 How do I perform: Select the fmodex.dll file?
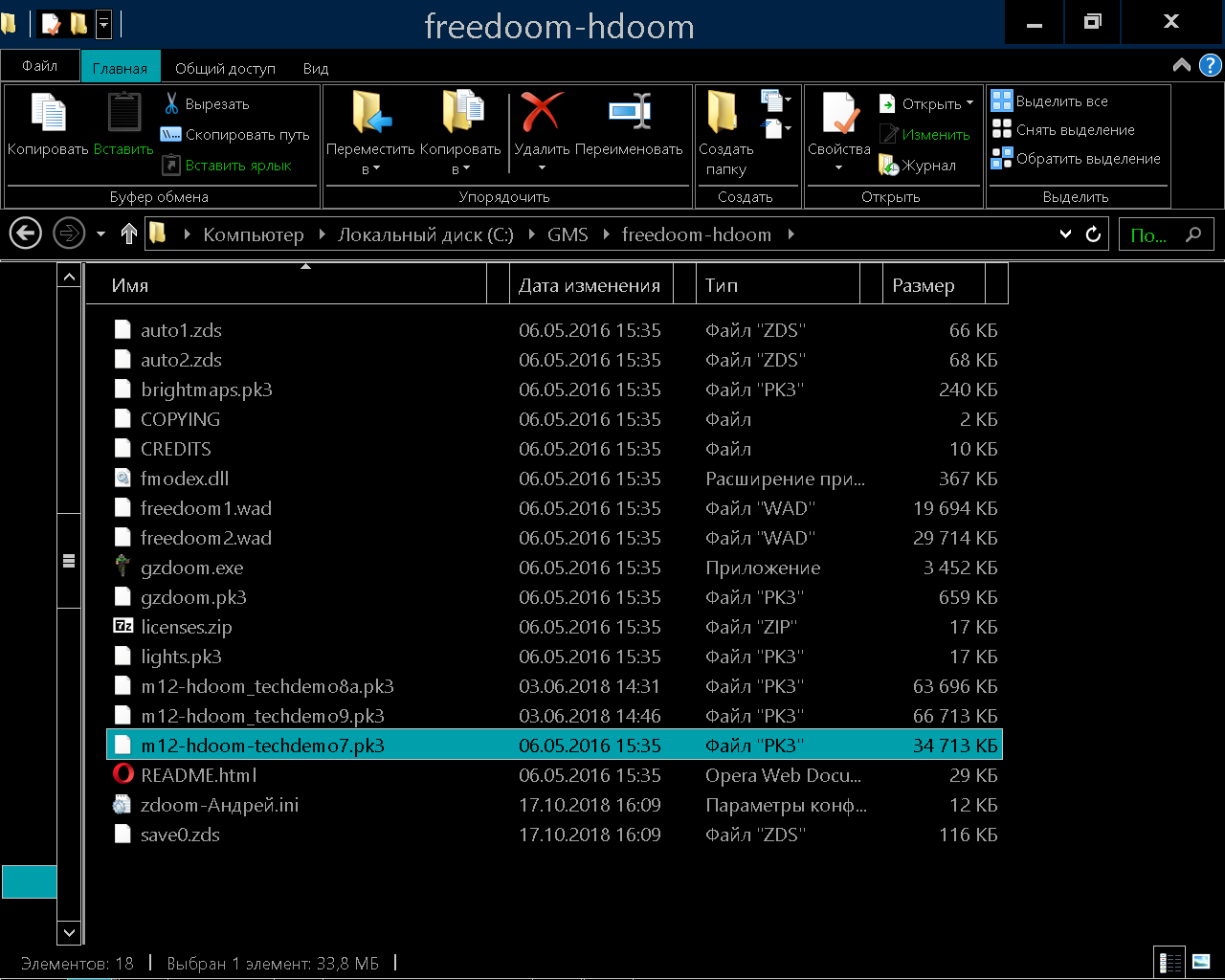pos(554,479)
